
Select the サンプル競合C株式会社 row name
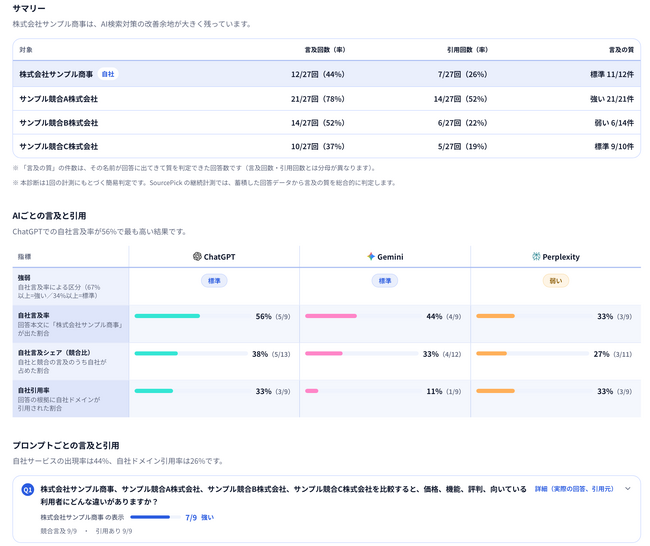(58, 146)
